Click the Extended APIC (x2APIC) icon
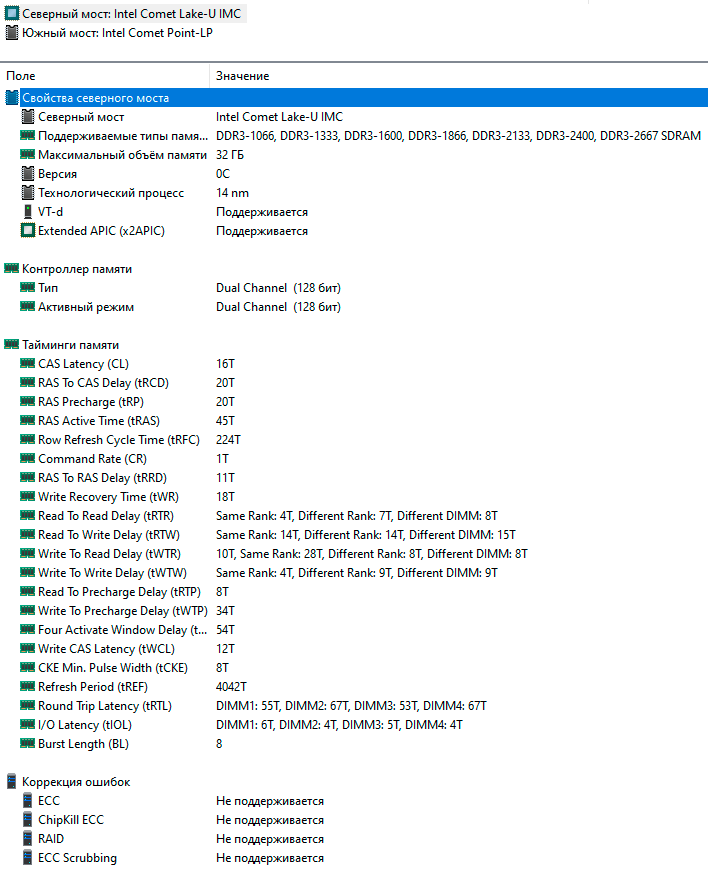This screenshot has height=871, width=708. point(27,231)
